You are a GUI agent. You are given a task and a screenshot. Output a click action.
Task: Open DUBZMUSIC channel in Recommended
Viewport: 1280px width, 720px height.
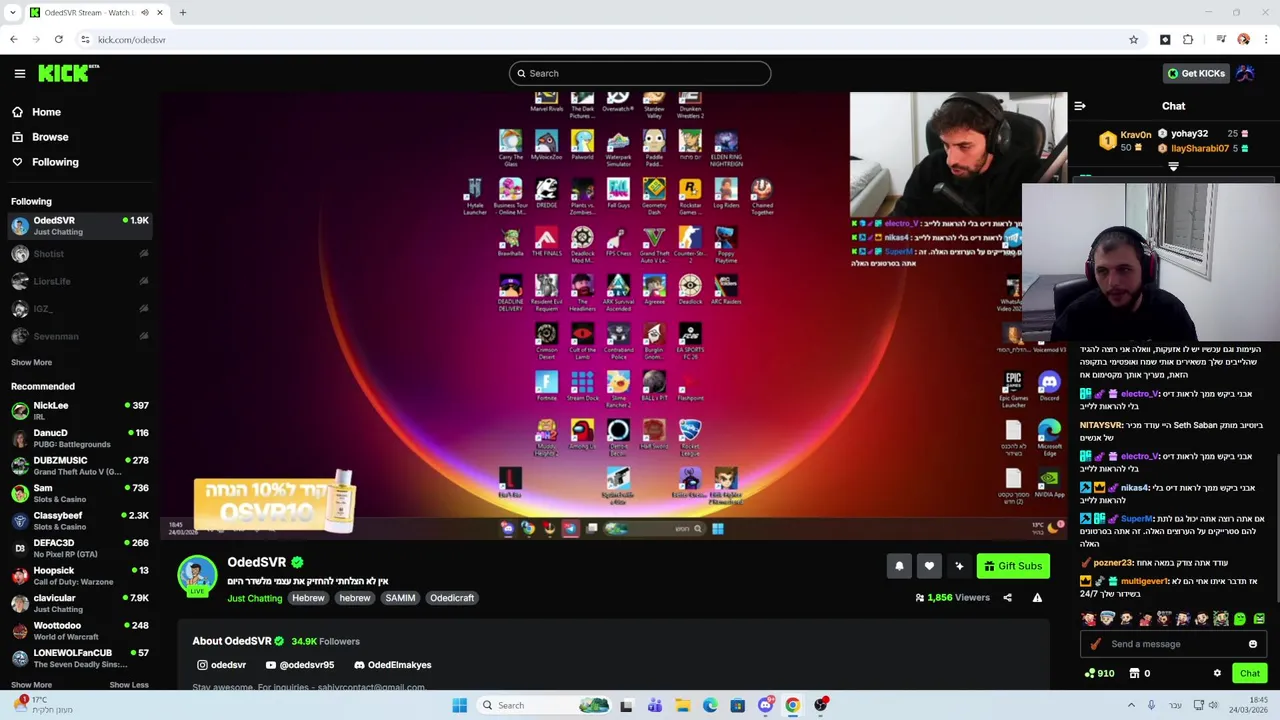(80, 466)
